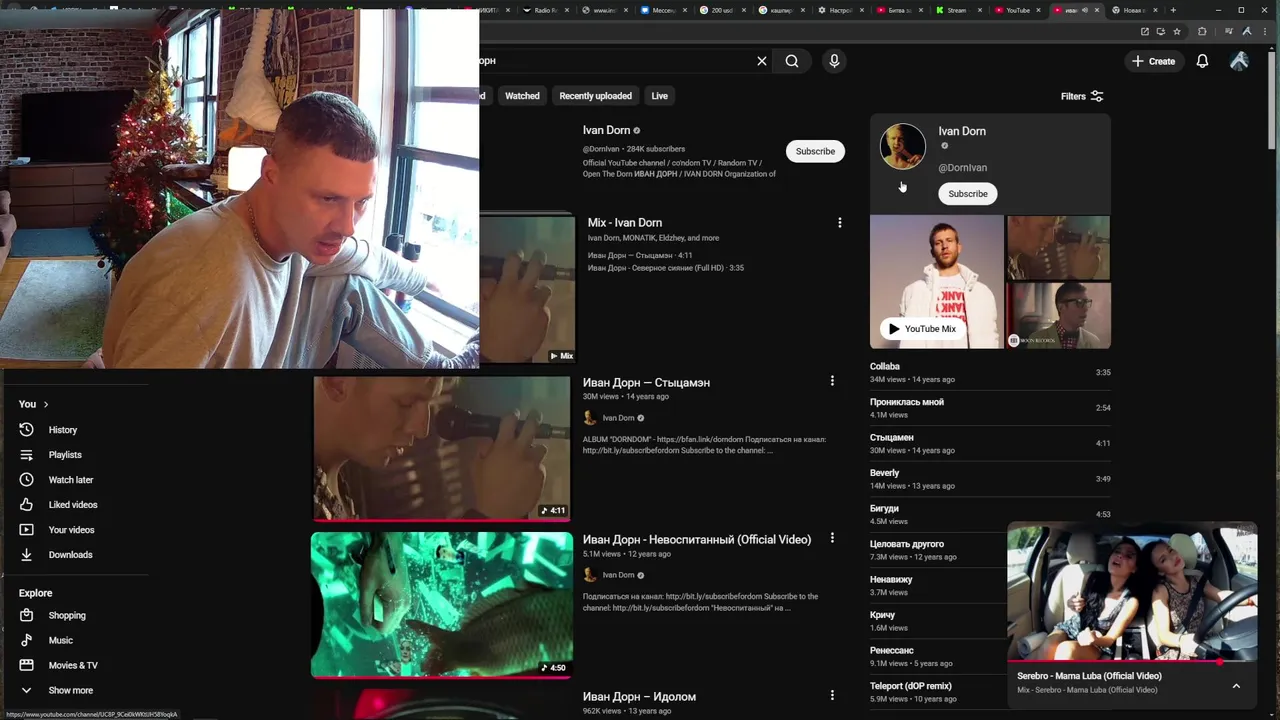
Task: Play Beverly from the track list
Action: click(x=990, y=479)
